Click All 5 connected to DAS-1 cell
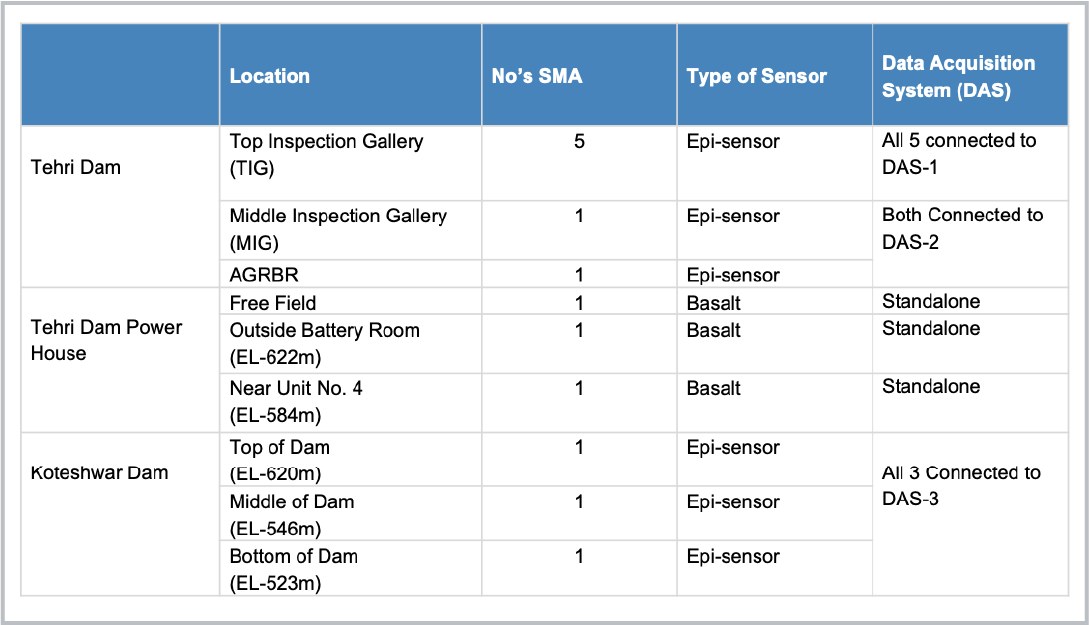The height and width of the screenshot is (625, 1089). pos(970,163)
